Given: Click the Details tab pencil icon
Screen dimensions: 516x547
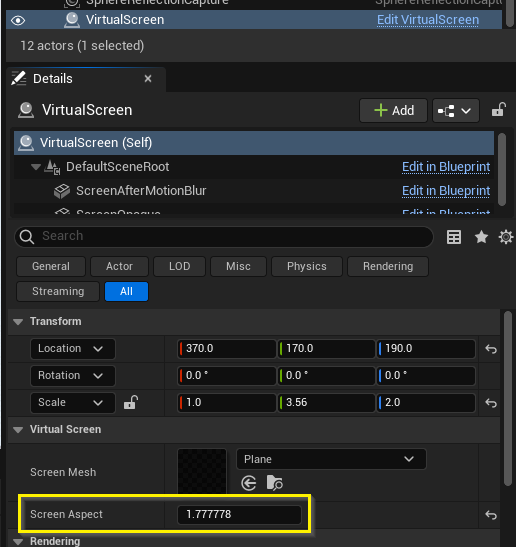Looking at the screenshot, I should 18,78.
